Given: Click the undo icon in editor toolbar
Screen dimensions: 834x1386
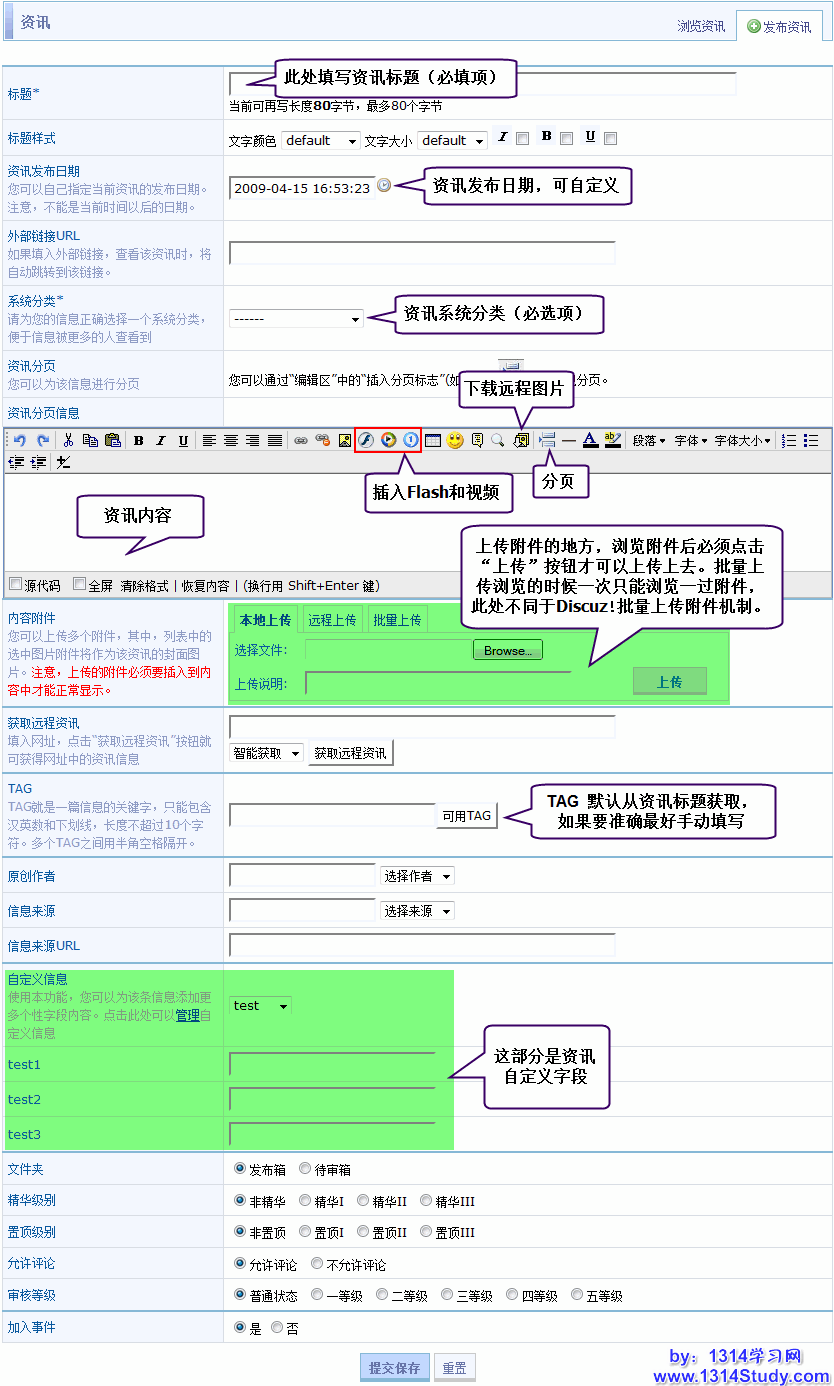Looking at the screenshot, I should [19, 440].
